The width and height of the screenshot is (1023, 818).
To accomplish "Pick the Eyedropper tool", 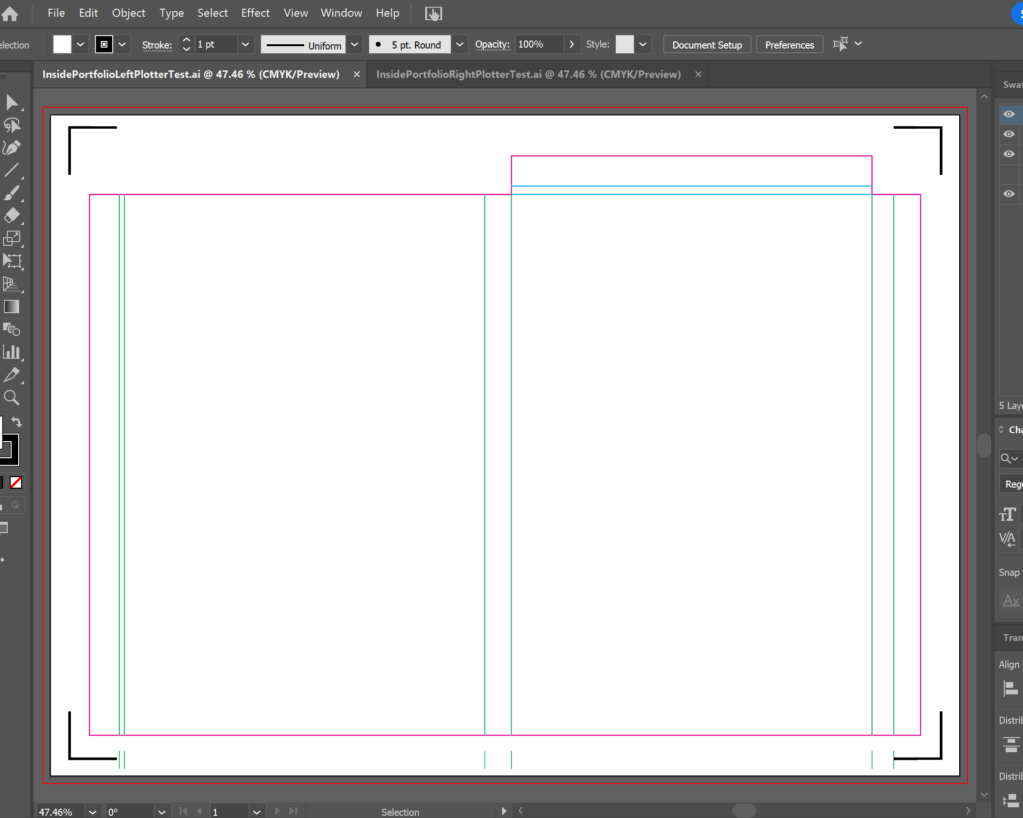I will 12,375.
